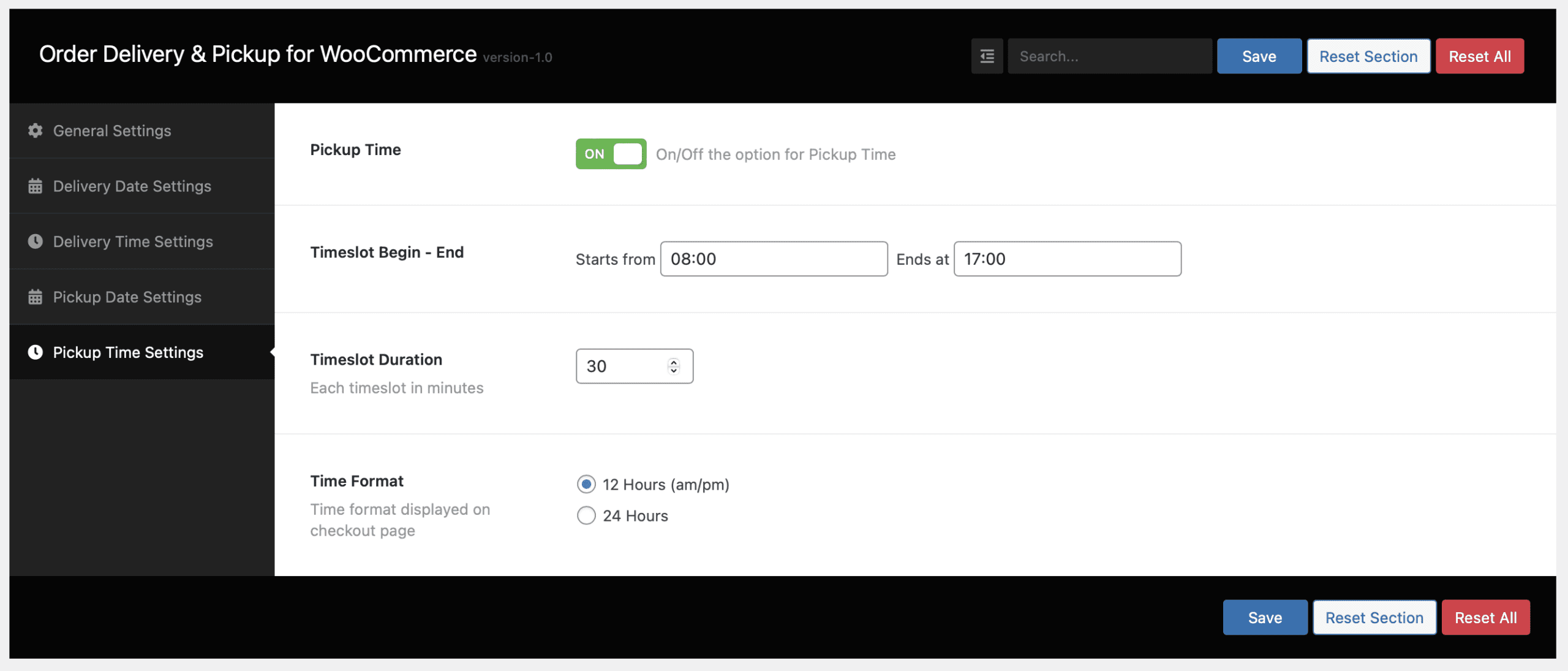
Task: Select the 12 Hours (am/pm) time format
Action: pyautogui.click(x=586, y=484)
